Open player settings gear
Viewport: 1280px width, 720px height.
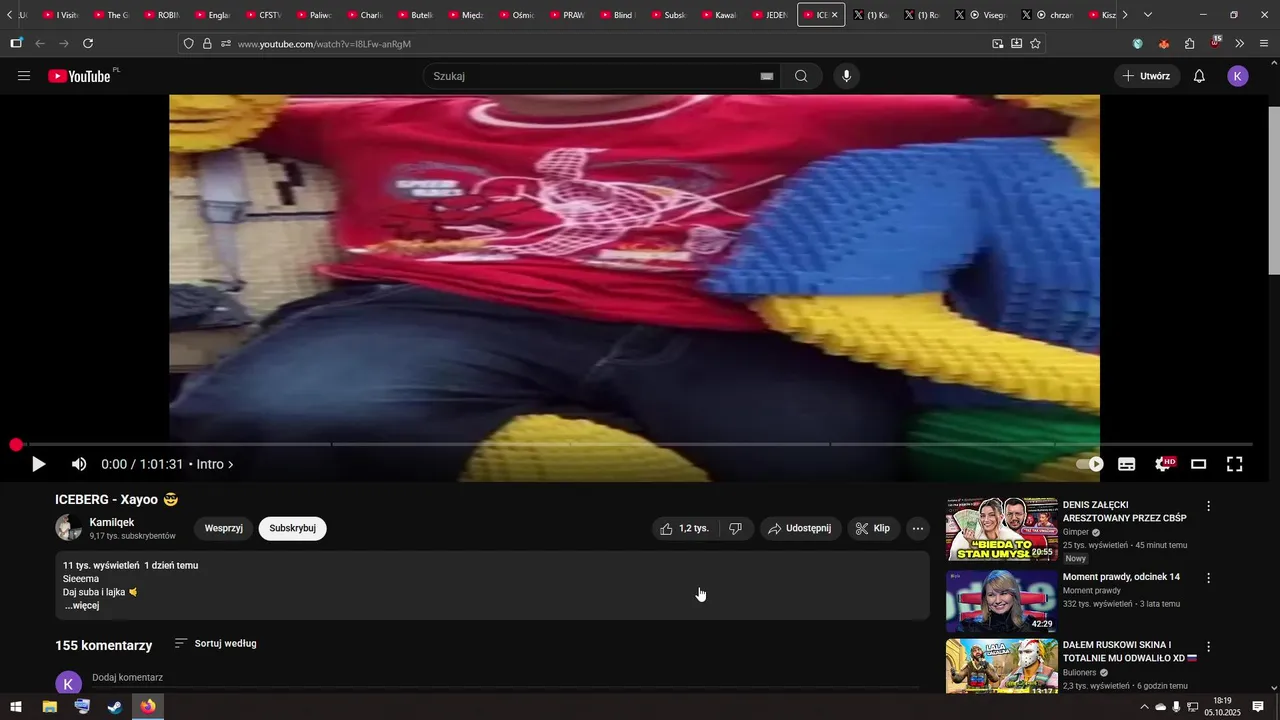click(1163, 464)
